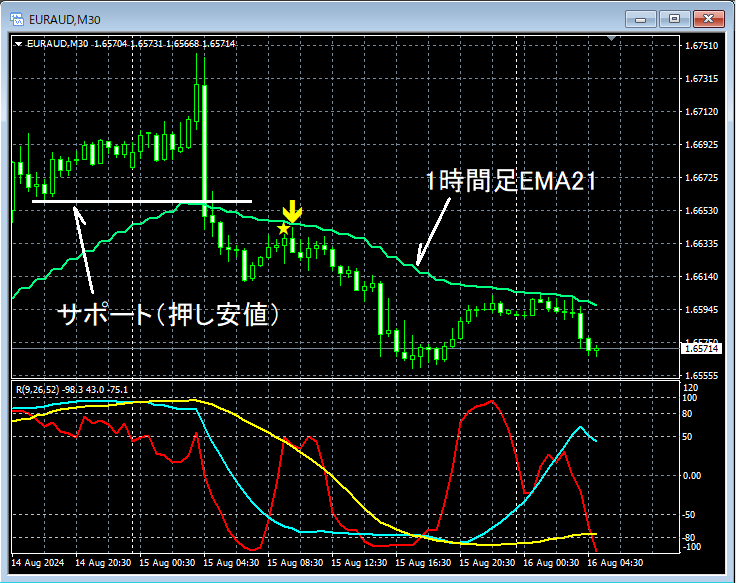Image resolution: width=737 pixels, height=583 pixels.
Task: Maximize the EURAUD,M30 chart window
Action: pos(674,19)
